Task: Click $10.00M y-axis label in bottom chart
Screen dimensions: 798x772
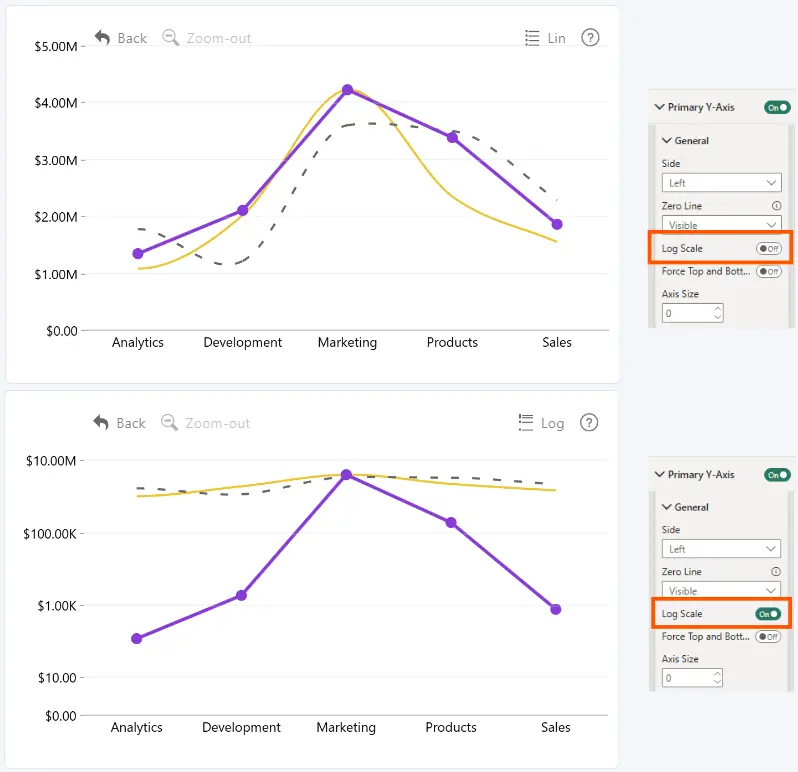Action: pyautogui.click(x=51, y=461)
